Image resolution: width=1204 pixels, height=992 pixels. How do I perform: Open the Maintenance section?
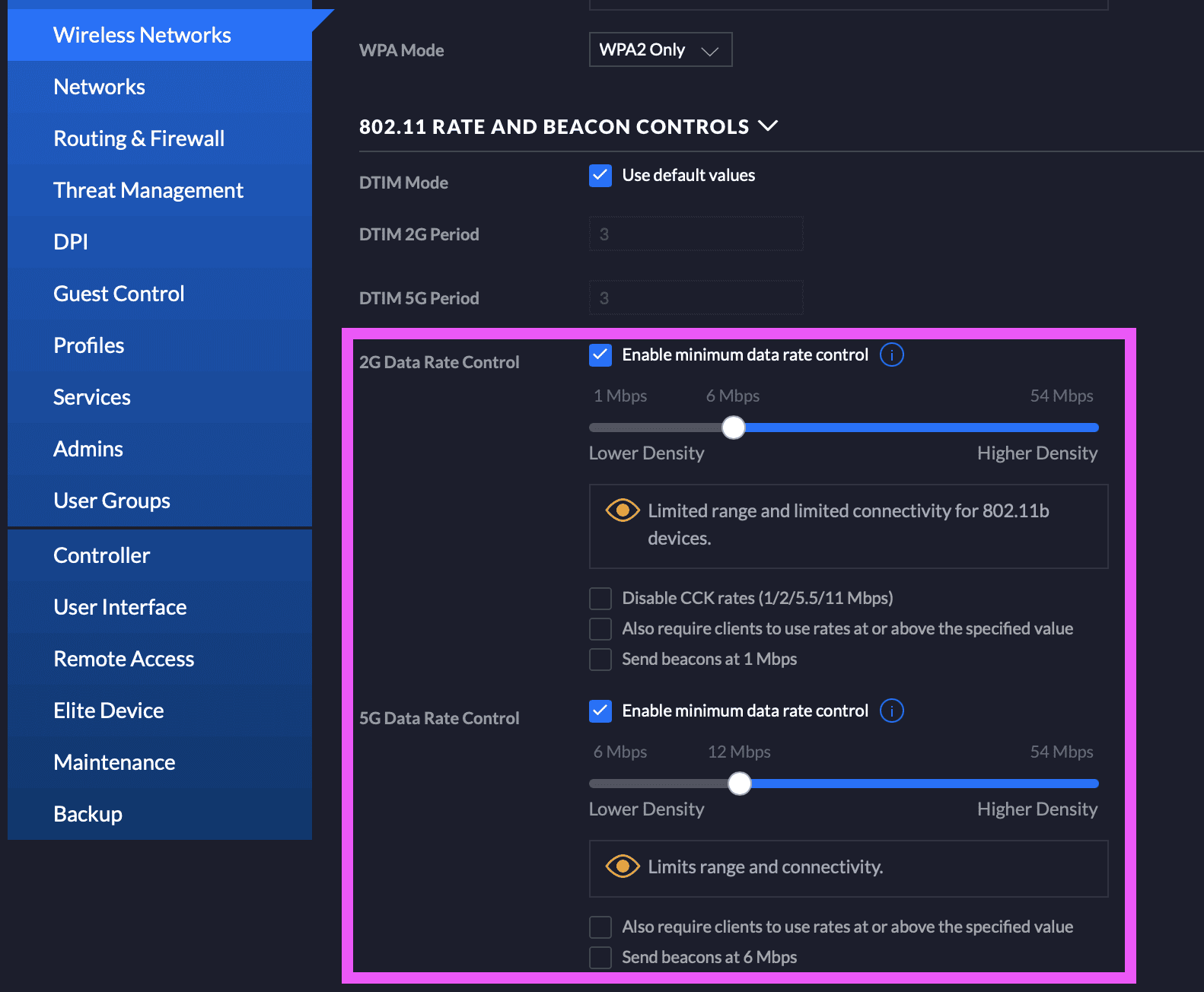[114, 762]
